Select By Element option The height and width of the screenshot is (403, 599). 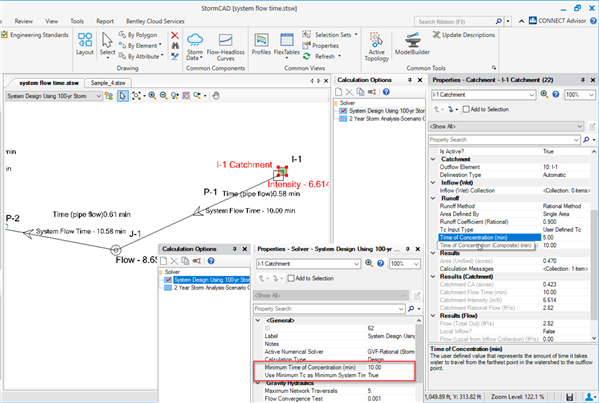140,45
